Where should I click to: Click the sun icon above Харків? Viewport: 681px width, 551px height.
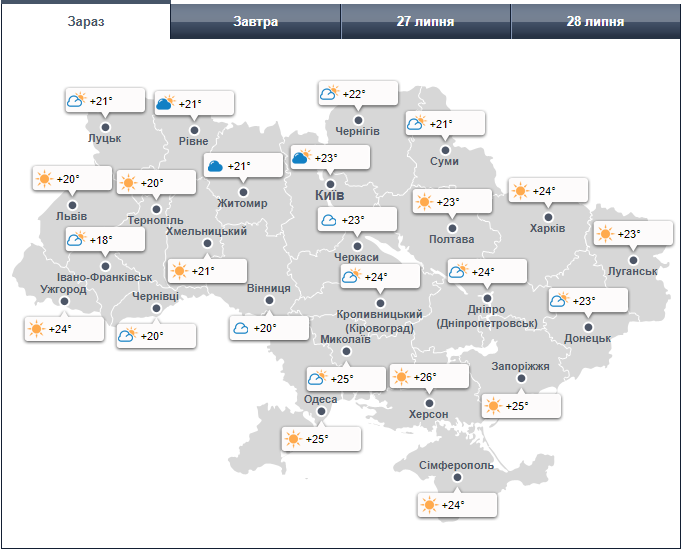point(520,191)
